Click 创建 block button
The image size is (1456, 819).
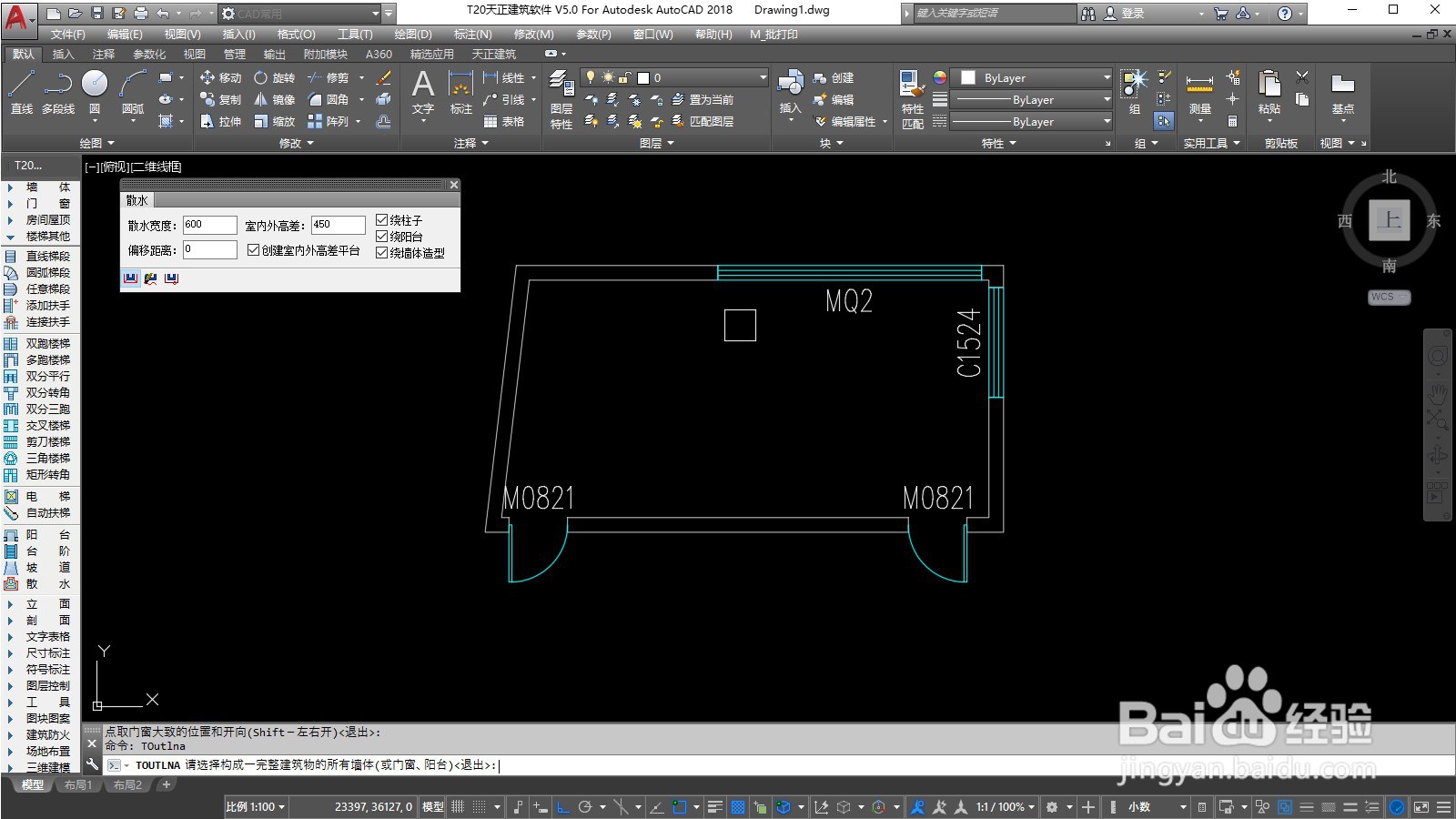point(834,78)
